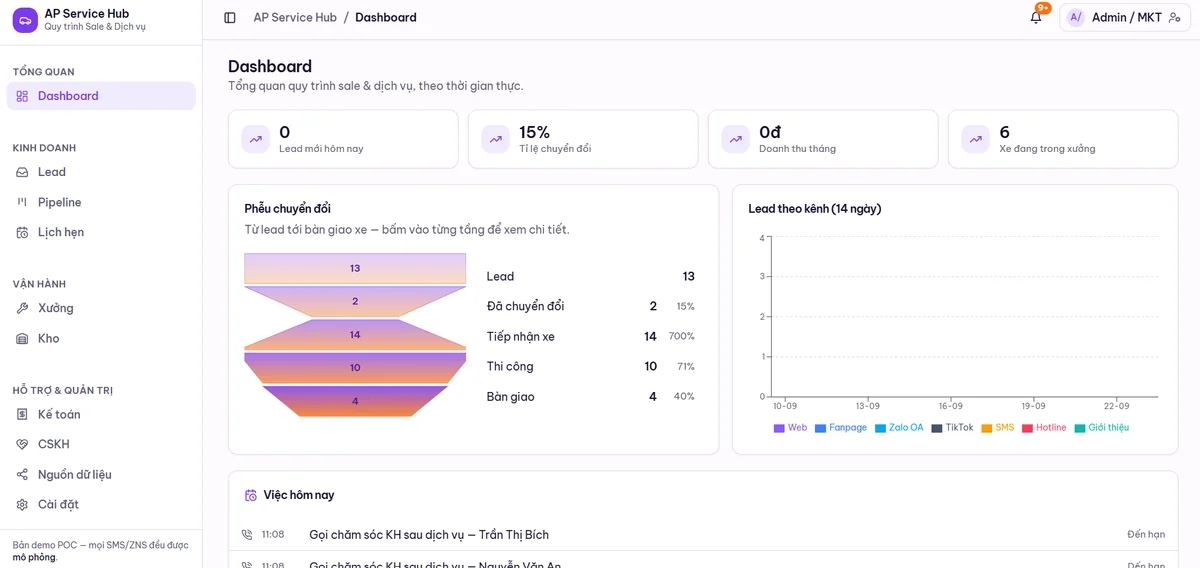The height and width of the screenshot is (568, 1200).
Task: Open the Pipeline page
Action: coord(101,202)
